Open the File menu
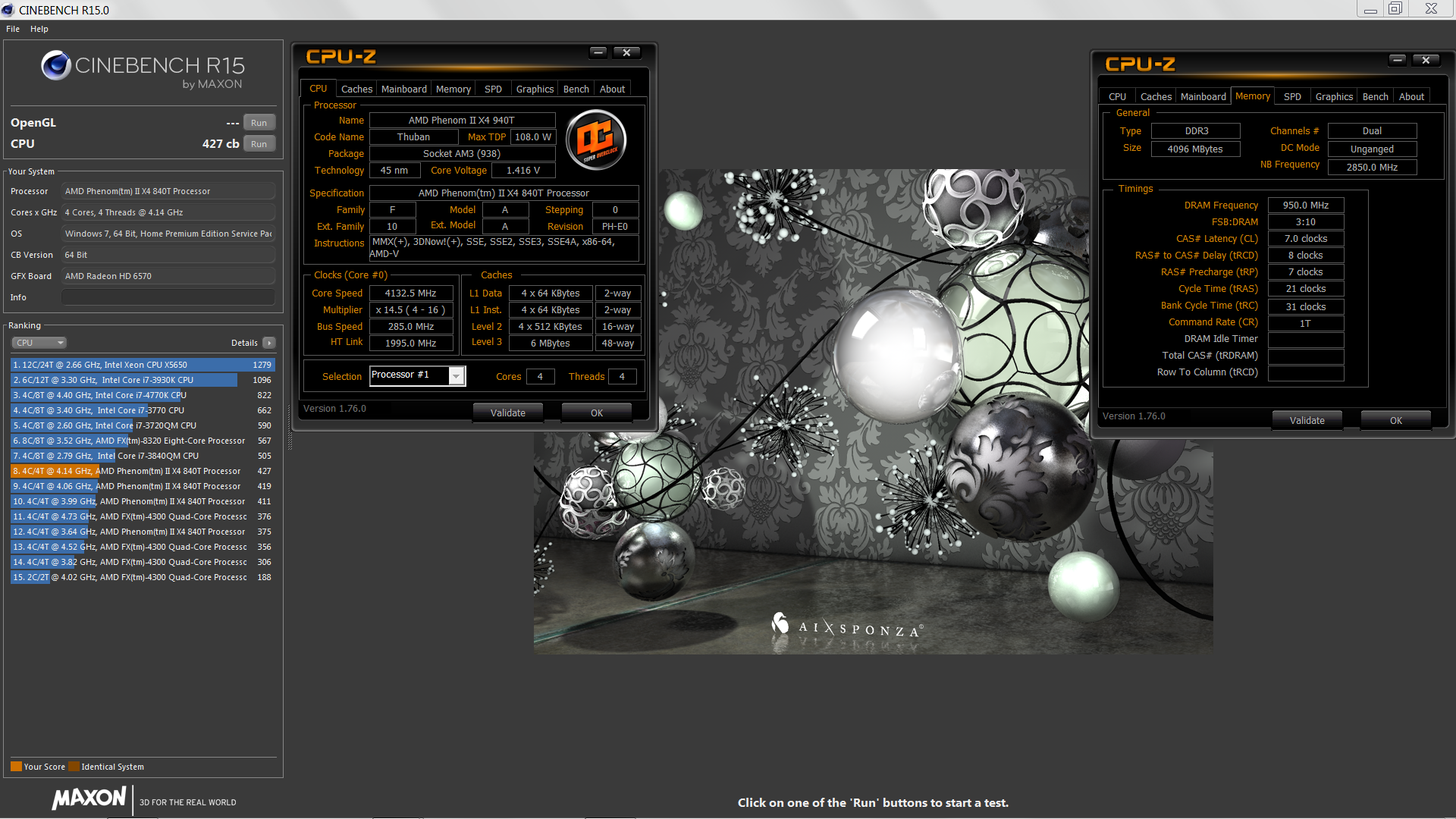Screen dimensions: 1456x819 (x=13, y=29)
